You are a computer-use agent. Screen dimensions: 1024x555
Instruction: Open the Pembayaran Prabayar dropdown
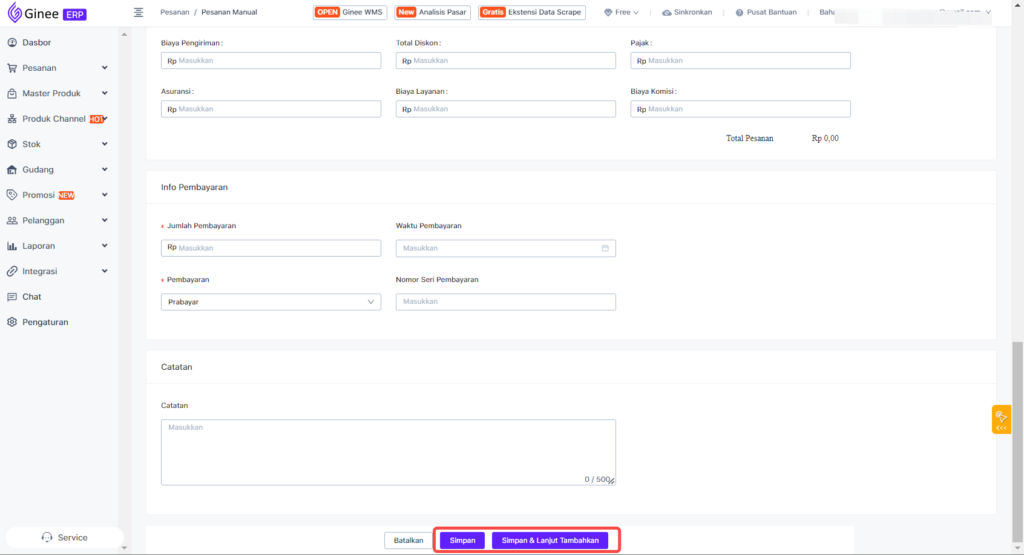coord(271,302)
